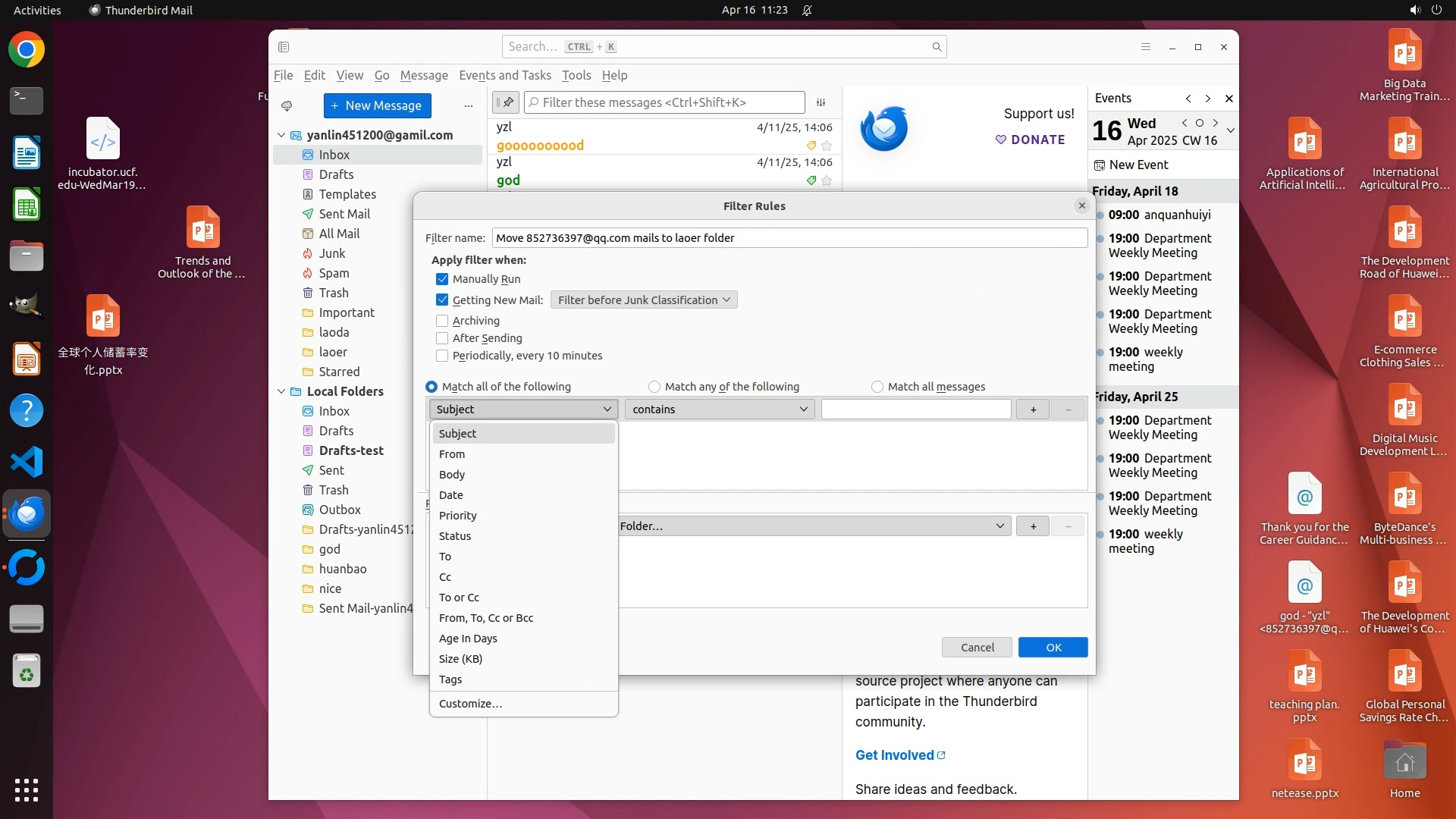1456x819 pixels.
Task: Click the quick filter pin icon
Action: coord(506,102)
